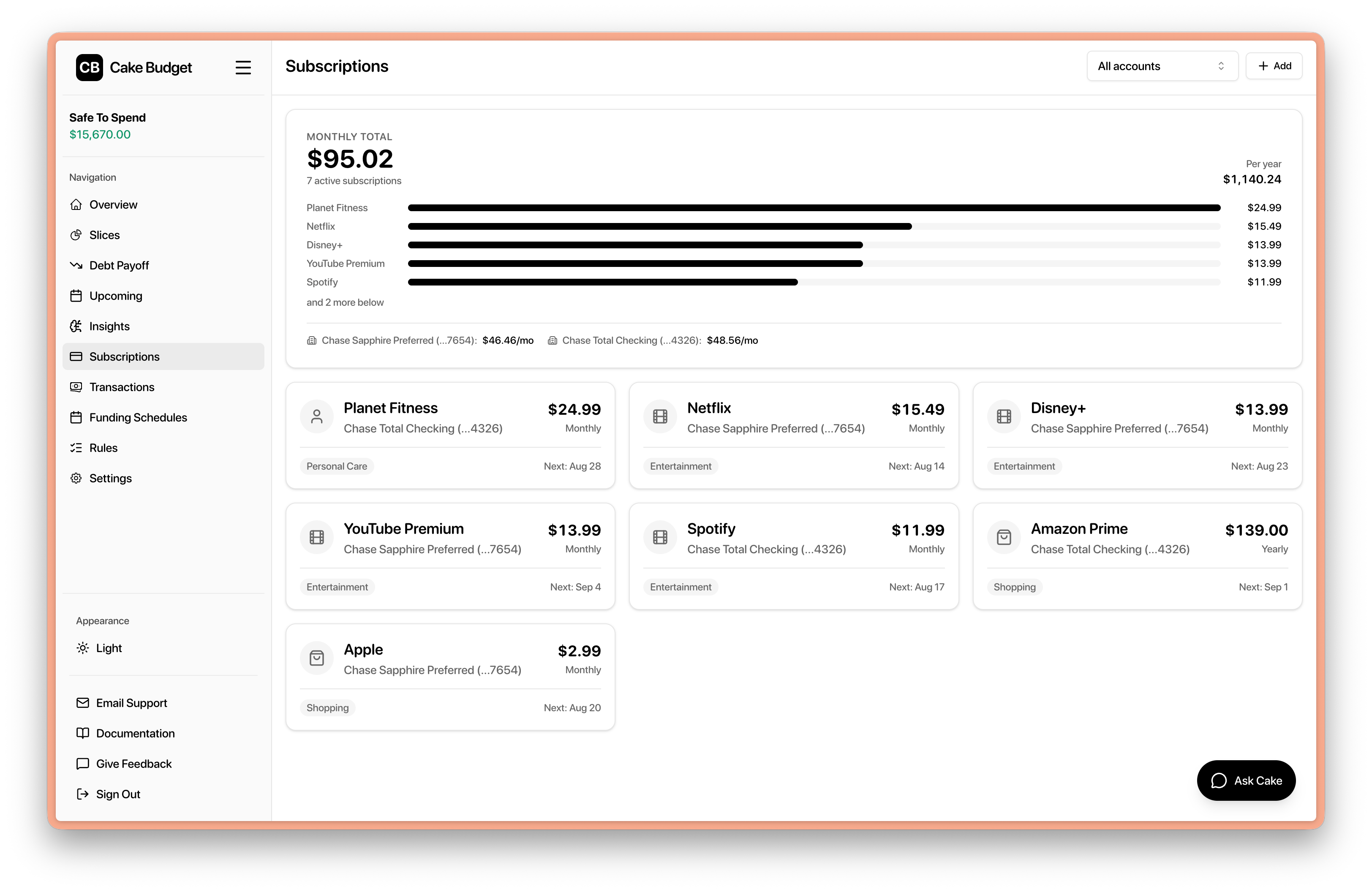Click the Documentation book icon
This screenshot has width=1372, height=892.
click(x=83, y=733)
